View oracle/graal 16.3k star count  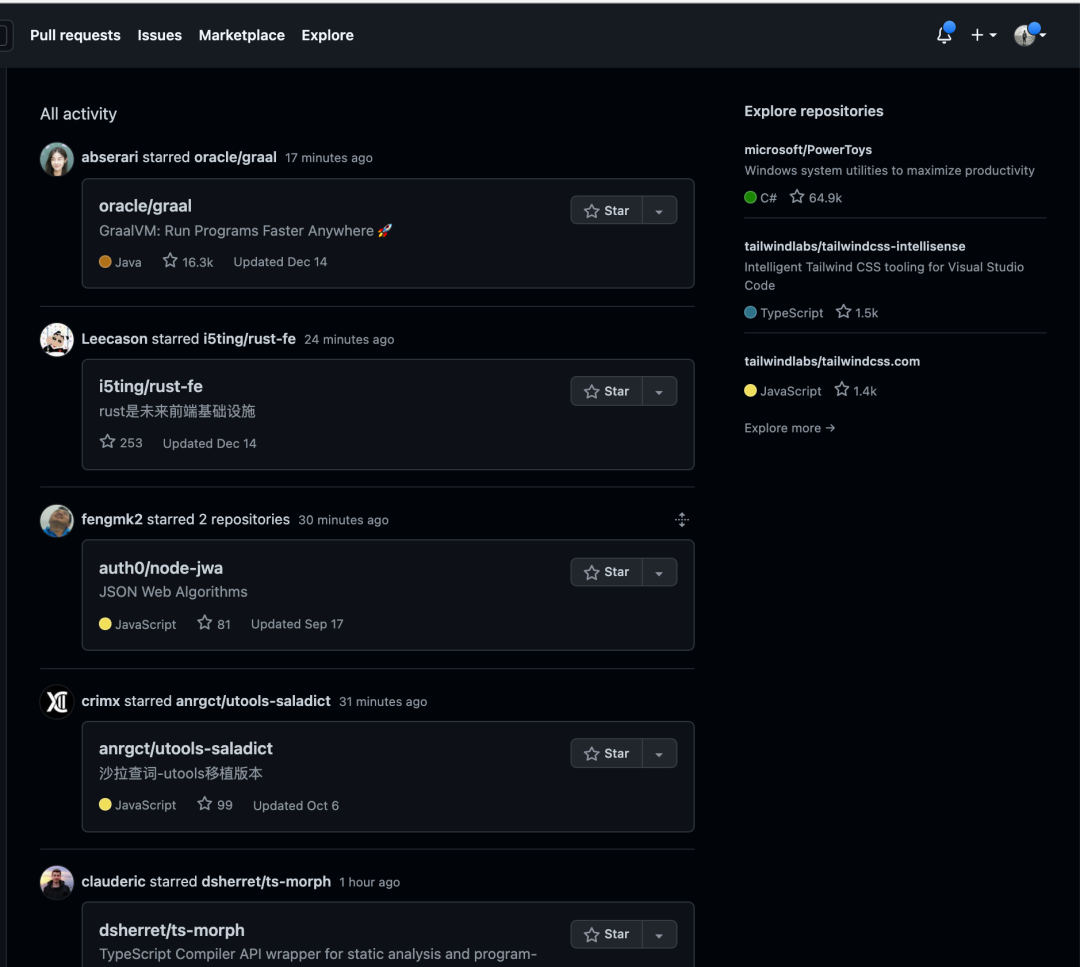click(x=188, y=261)
